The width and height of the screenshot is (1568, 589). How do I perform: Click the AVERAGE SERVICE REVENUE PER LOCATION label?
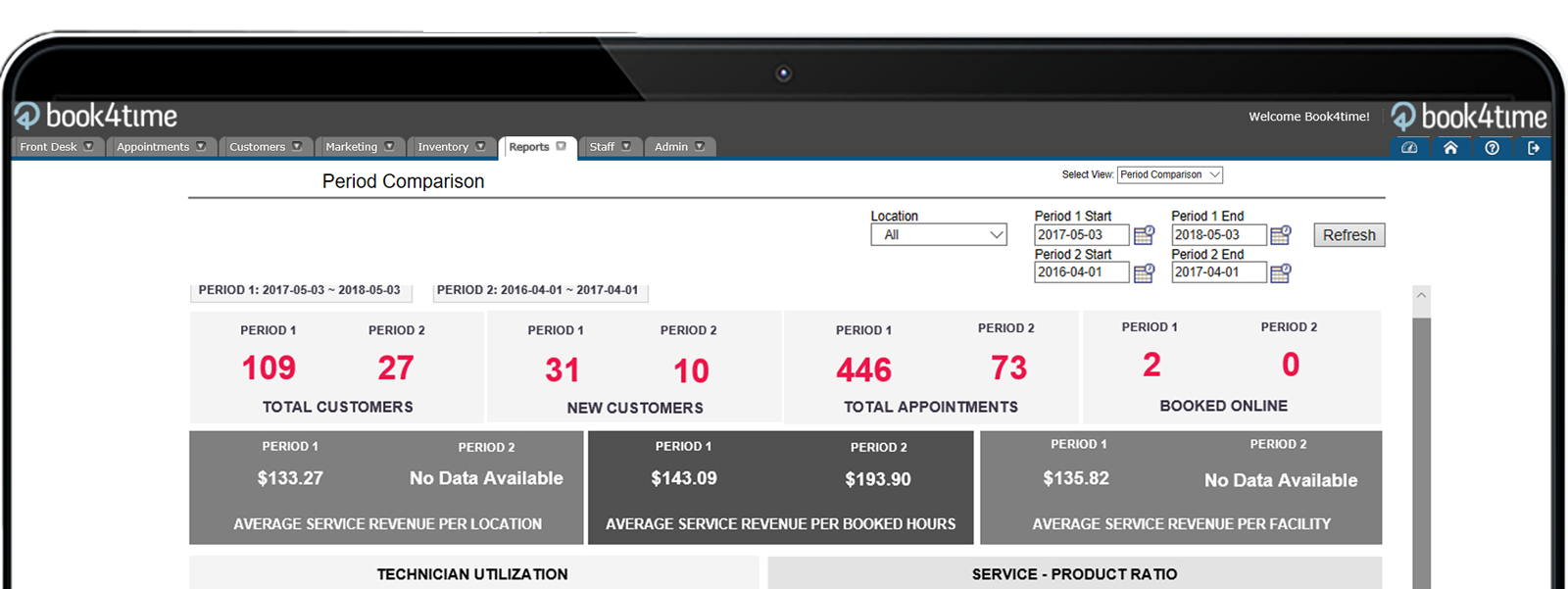[387, 524]
